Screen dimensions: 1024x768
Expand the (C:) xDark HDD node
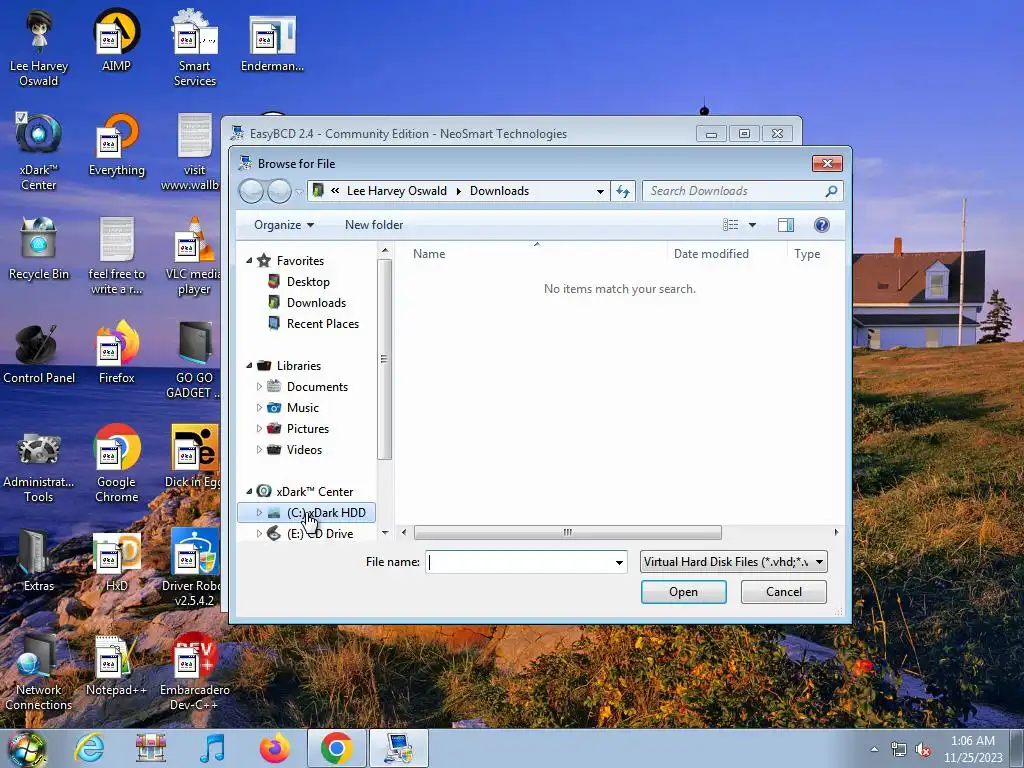[259, 513]
